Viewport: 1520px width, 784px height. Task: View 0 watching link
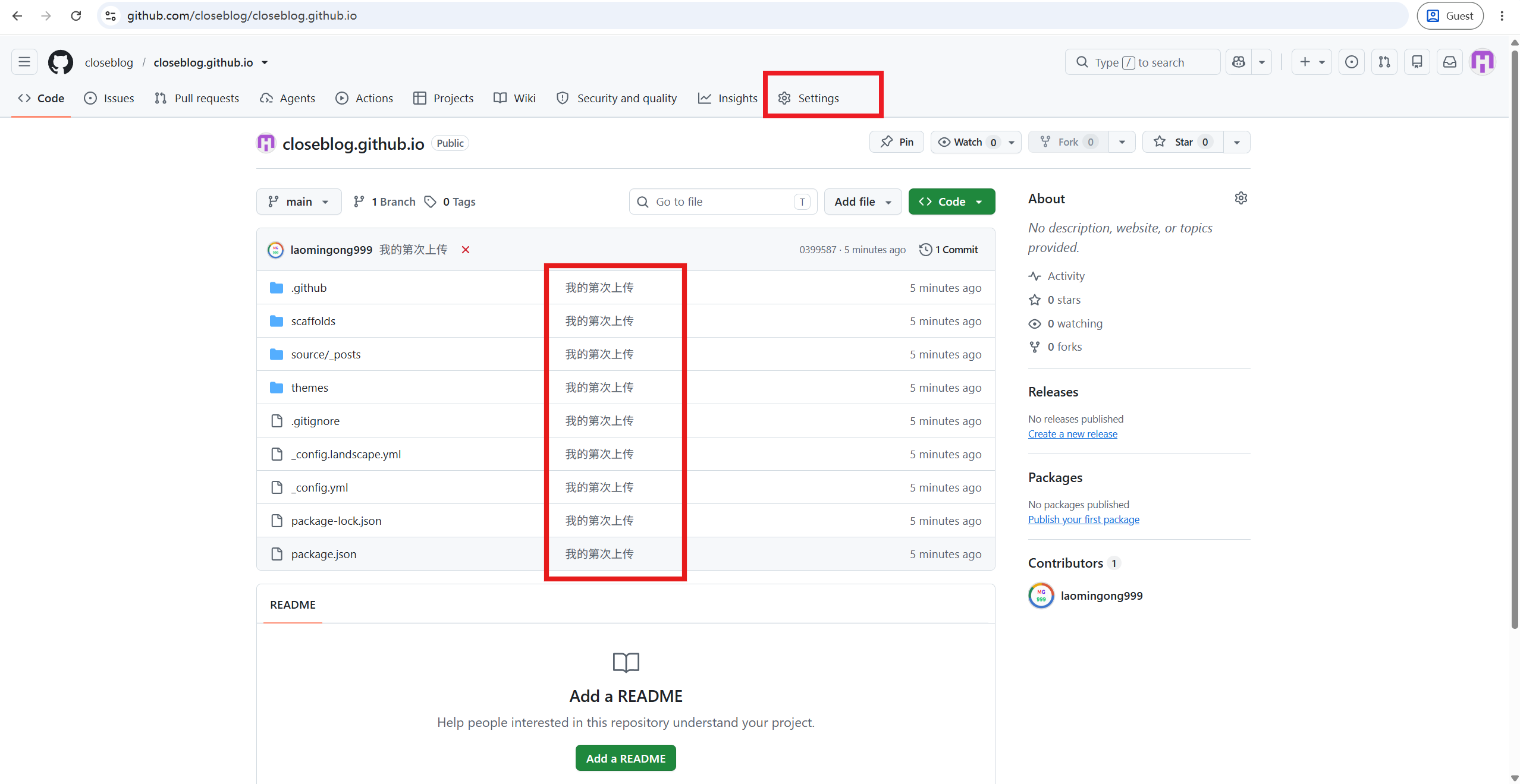(1066, 323)
